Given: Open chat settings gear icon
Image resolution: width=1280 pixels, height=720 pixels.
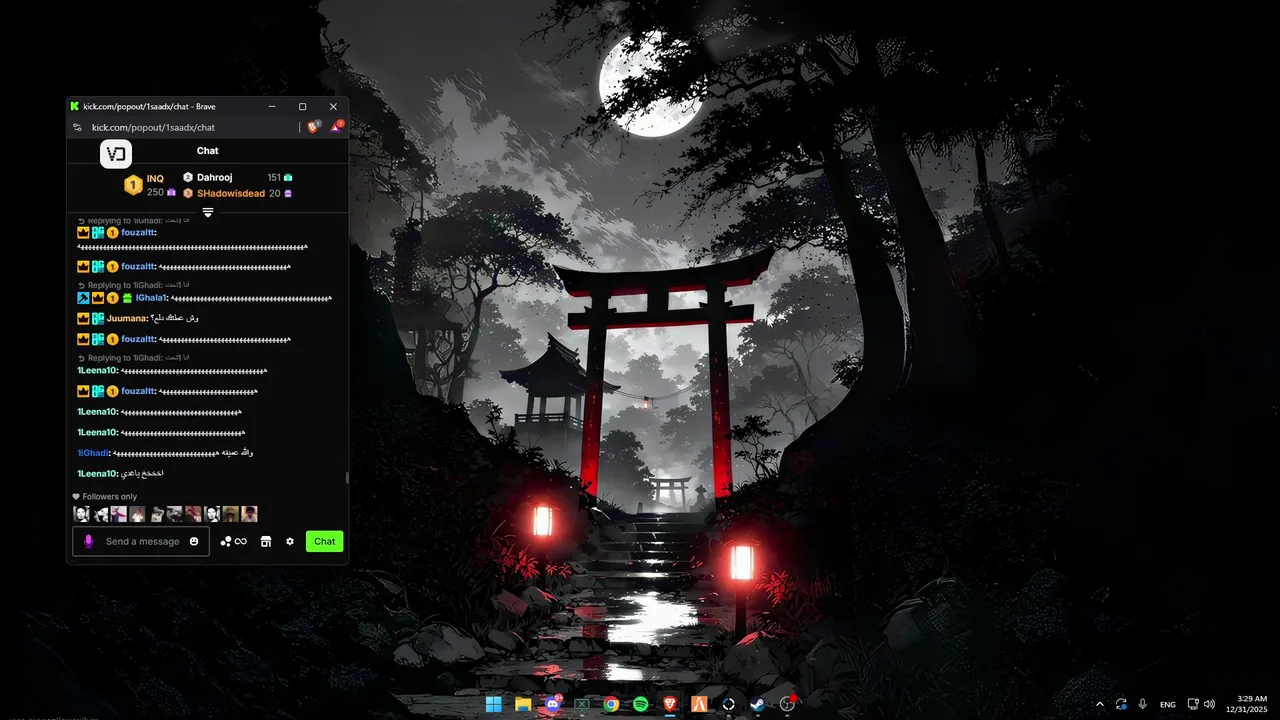Looking at the screenshot, I should (x=290, y=541).
